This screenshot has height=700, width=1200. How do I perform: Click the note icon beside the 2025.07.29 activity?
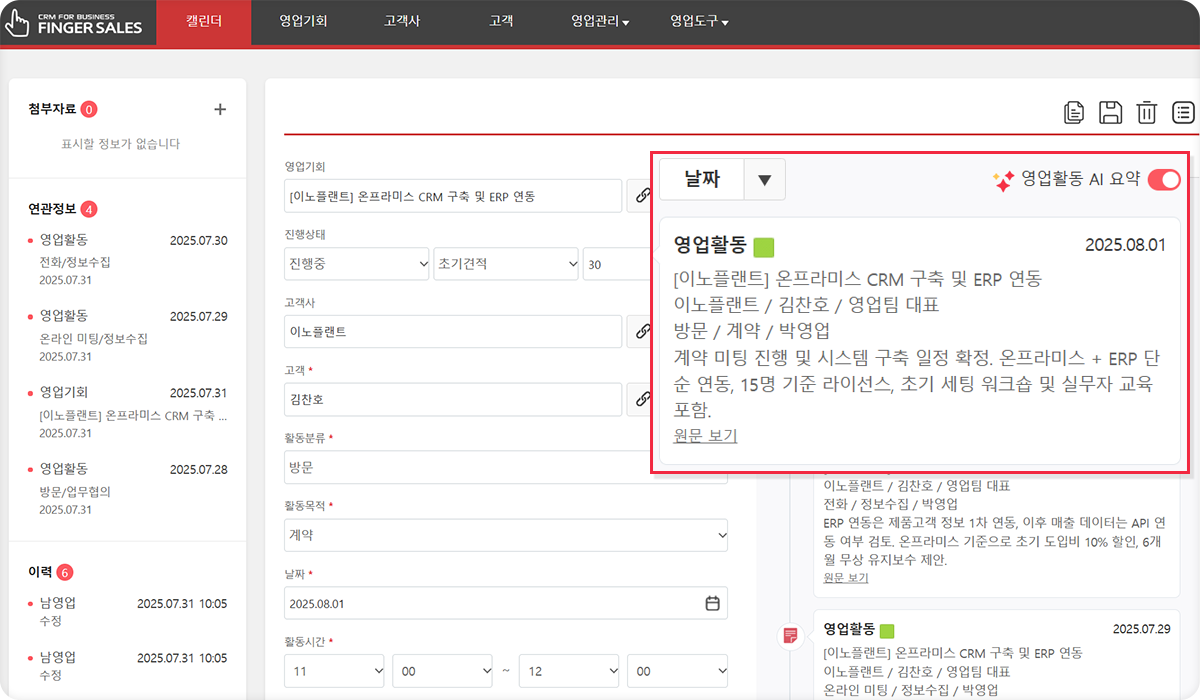(791, 635)
